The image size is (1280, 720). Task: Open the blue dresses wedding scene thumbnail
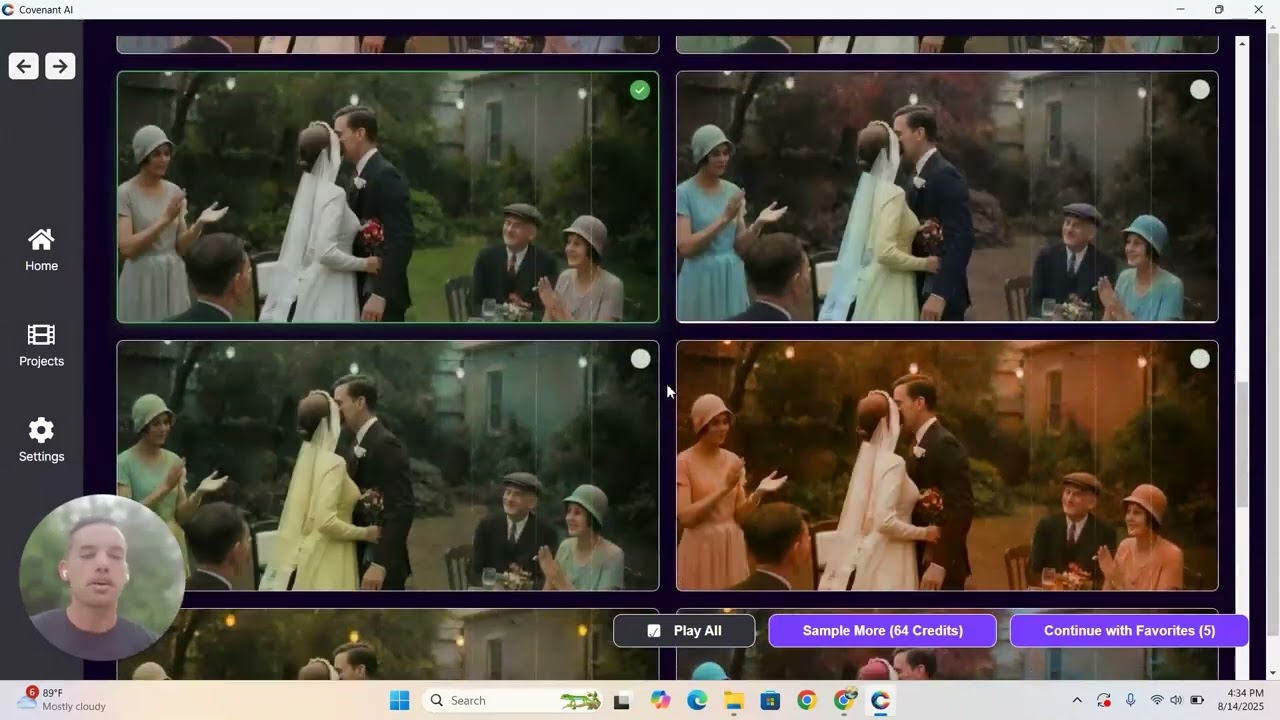pyautogui.click(x=947, y=197)
